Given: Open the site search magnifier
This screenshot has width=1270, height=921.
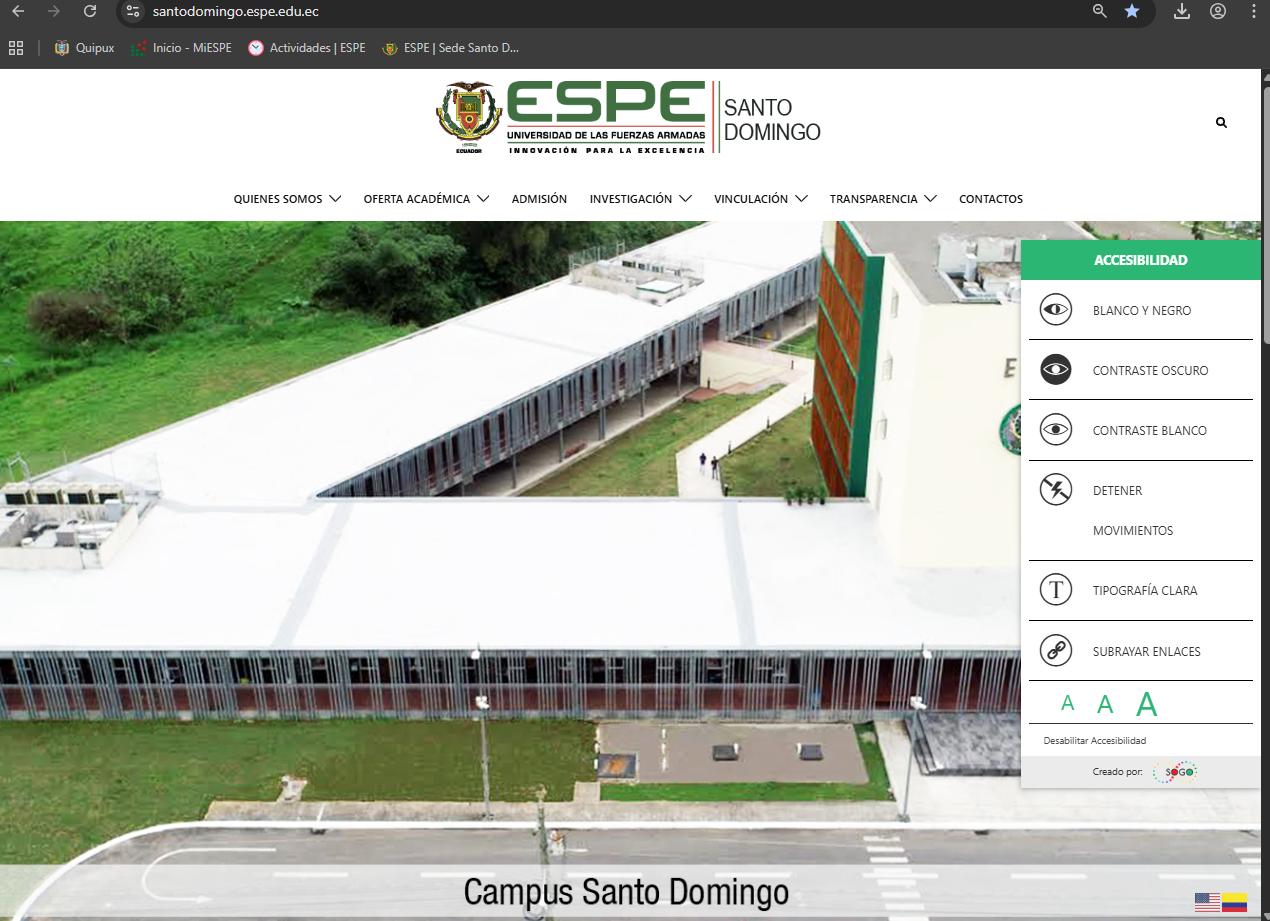Looking at the screenshot, I should (x=1221, y=122).
